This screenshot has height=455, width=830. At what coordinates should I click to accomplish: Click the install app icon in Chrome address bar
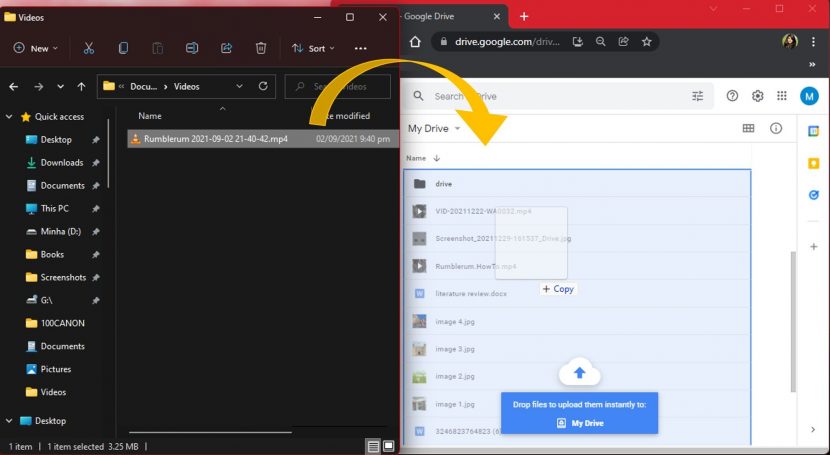pos(578,41)
